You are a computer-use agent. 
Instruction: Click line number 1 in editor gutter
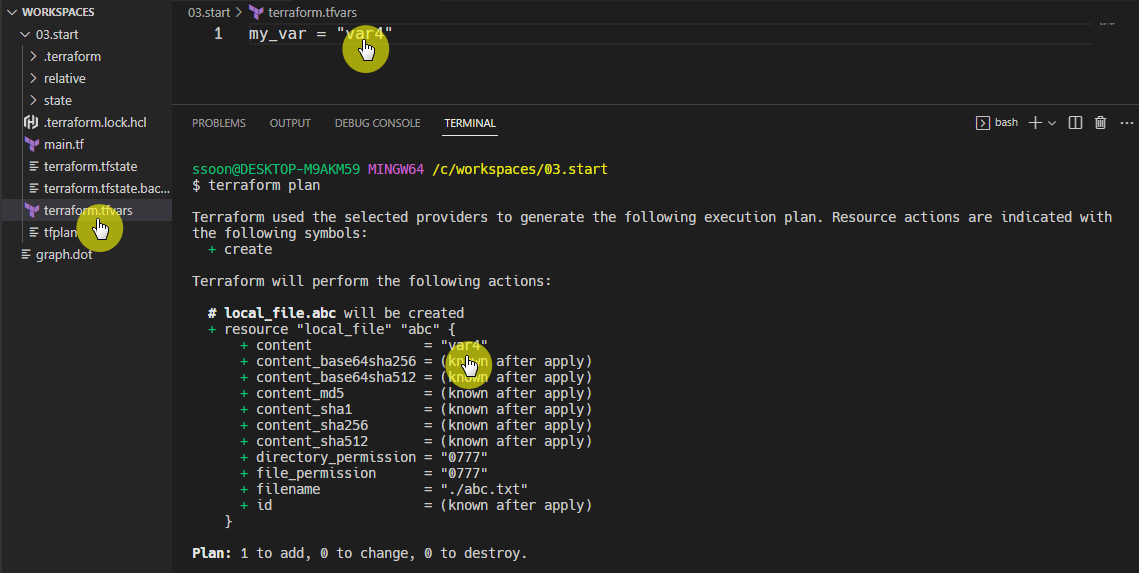click(218, 33)
